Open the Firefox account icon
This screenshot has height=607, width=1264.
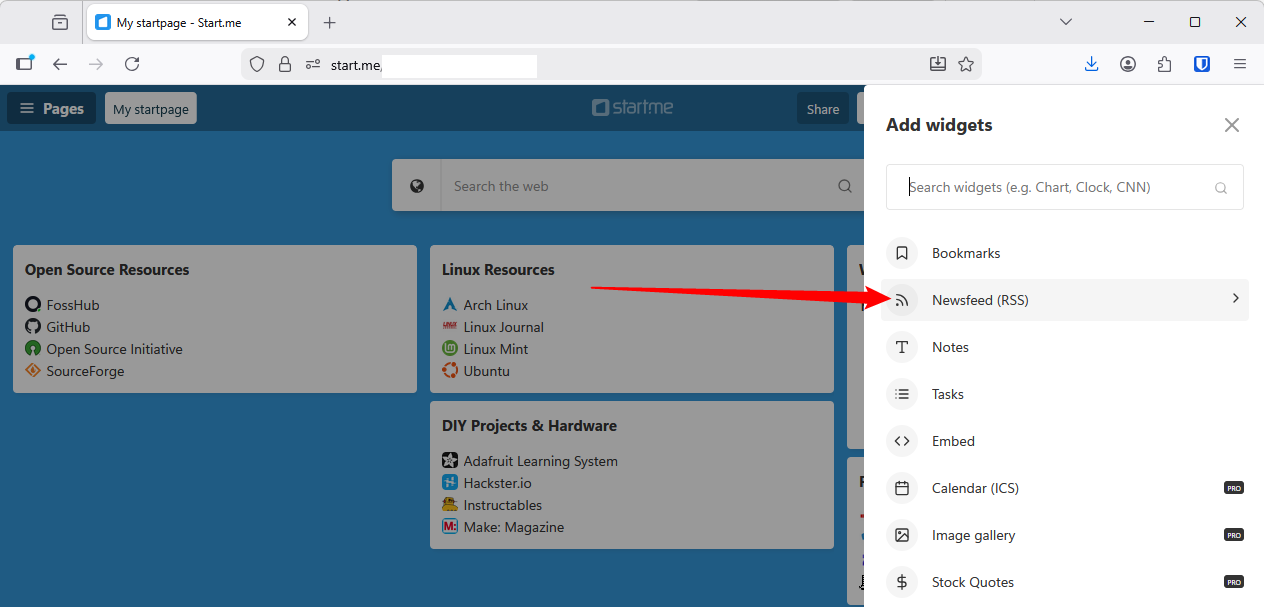(x=1128, y=64)
